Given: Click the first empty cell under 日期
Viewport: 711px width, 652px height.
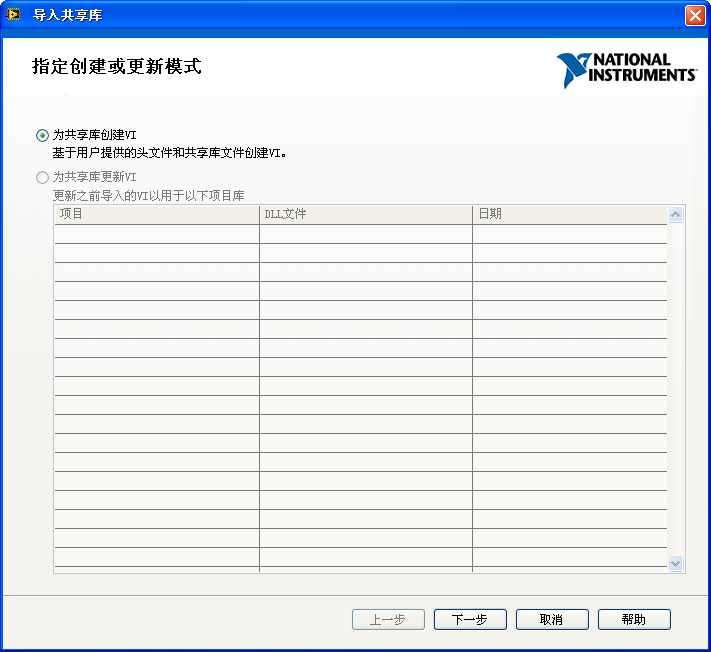Looking at the screenshot, I should point(568,234).
